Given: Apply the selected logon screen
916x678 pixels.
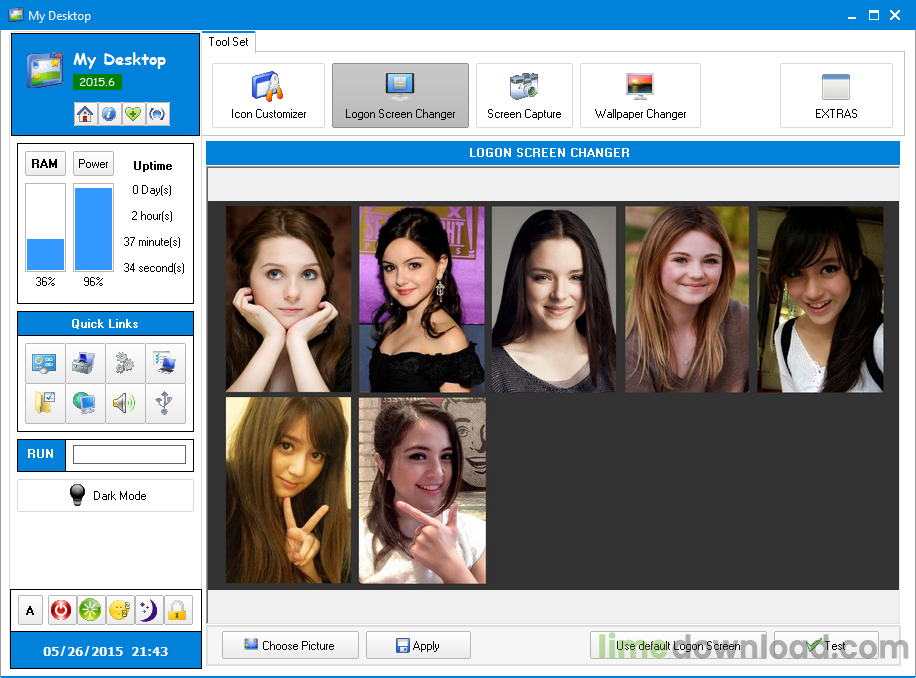Looking at the screenshot, I should coord(418,645).
